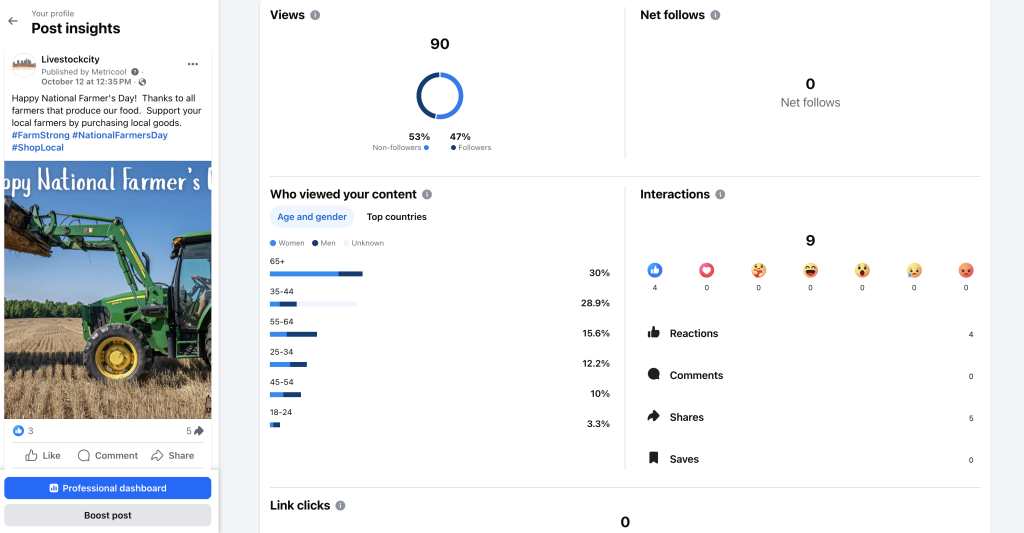Select the Age and gender tab
1024x533 pixels.
312,217
